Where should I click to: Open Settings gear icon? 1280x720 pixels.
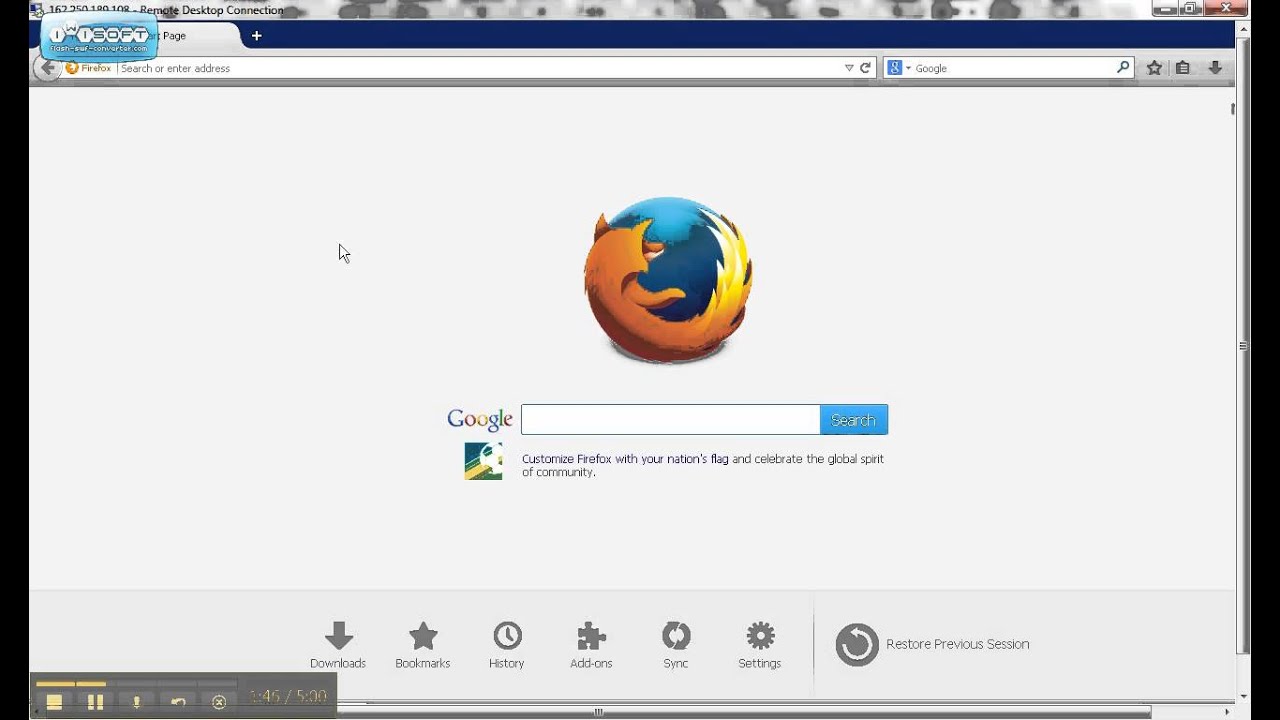point(760,645)
